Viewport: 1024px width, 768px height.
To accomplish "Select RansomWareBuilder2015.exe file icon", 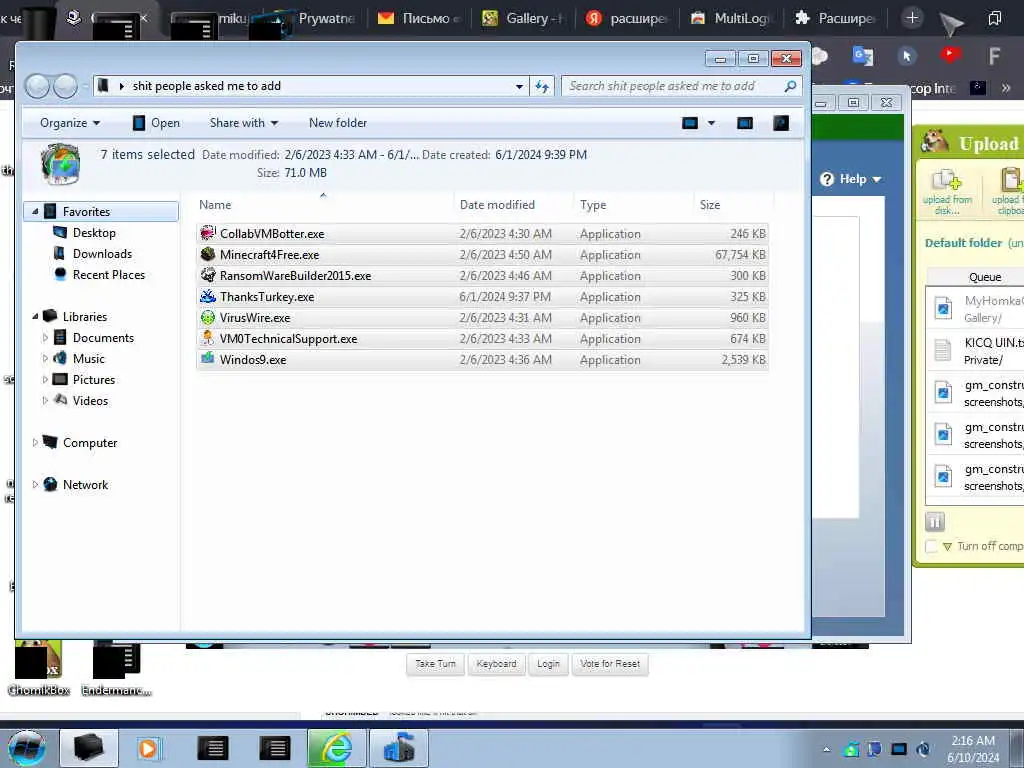I will point(208,275).
